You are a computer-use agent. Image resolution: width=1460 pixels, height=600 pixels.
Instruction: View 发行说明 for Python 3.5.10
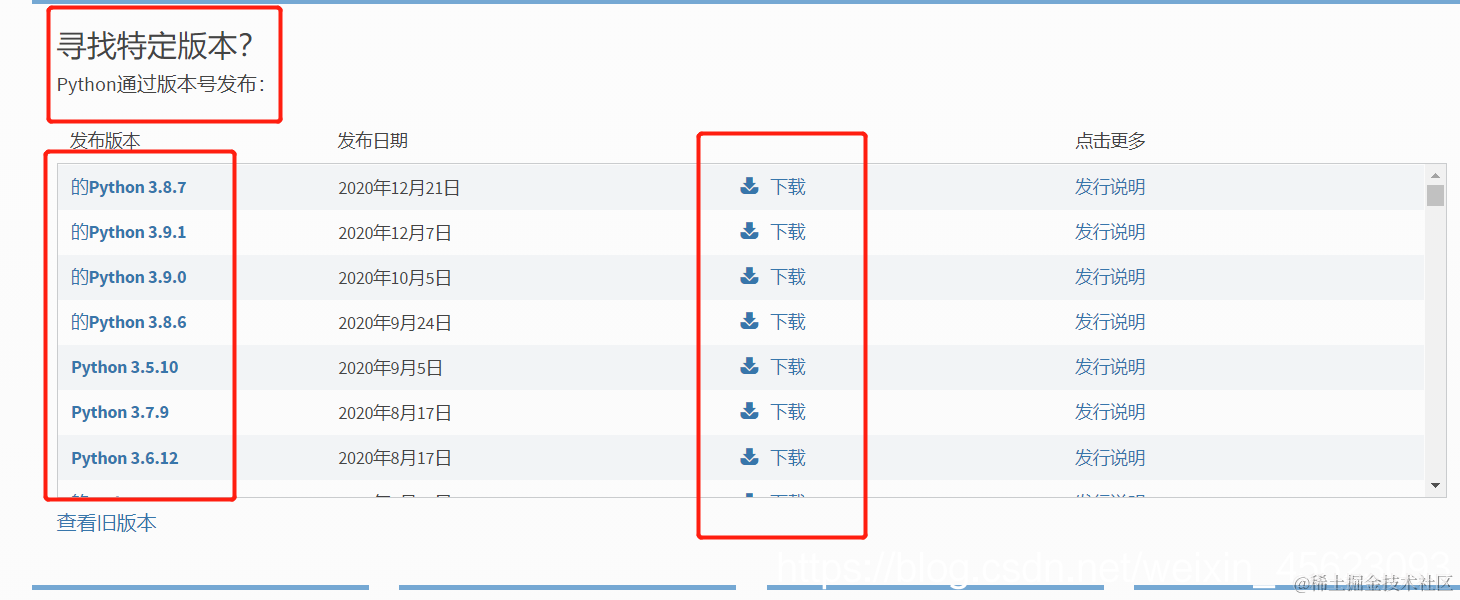(x=1110, y=367)
